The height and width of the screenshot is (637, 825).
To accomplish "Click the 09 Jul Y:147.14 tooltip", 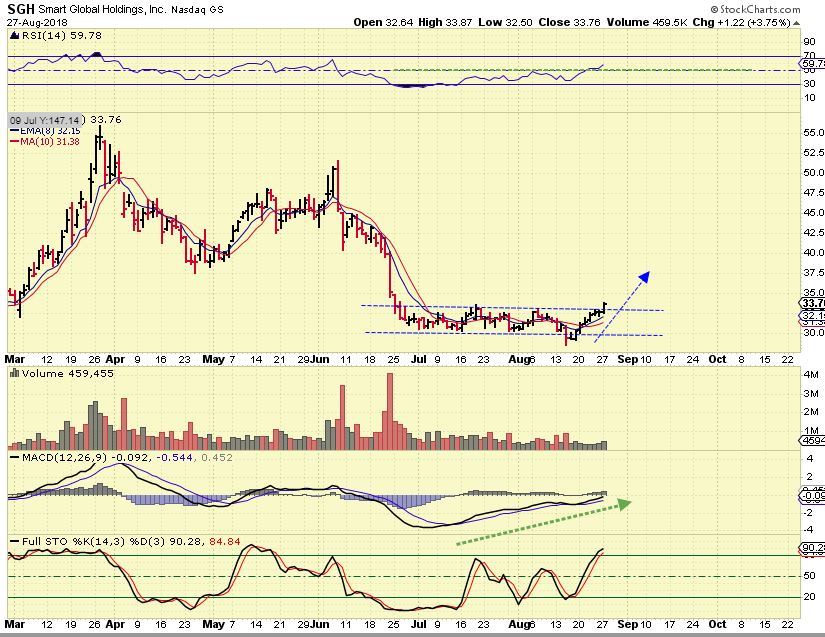I will [x=46, y=120].
